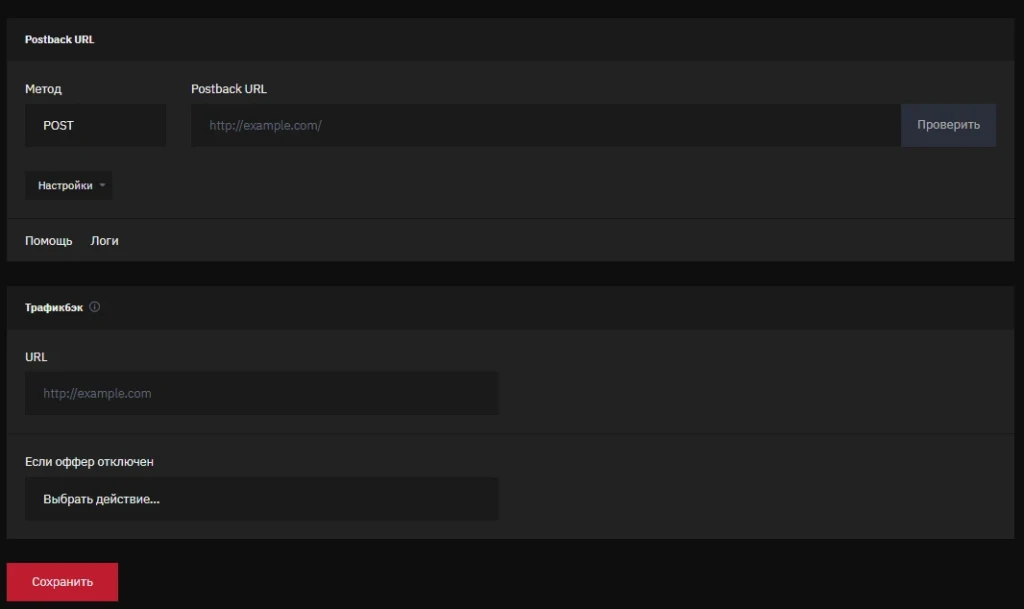
Task: Expand the Настройки dropdown
Action: [x=69, y=185]
